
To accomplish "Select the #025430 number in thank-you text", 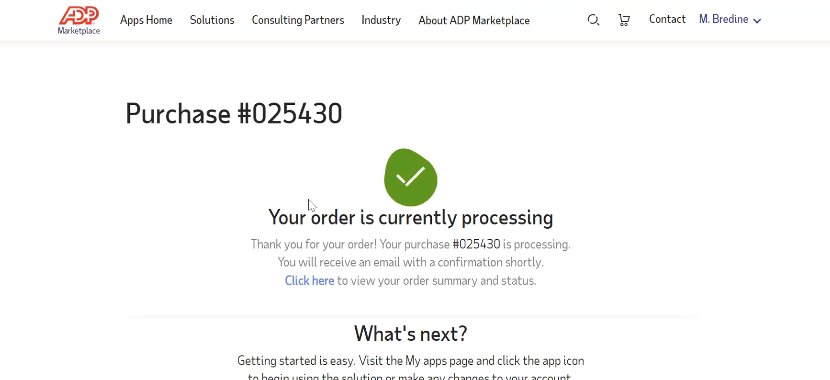I will point(476,244).
